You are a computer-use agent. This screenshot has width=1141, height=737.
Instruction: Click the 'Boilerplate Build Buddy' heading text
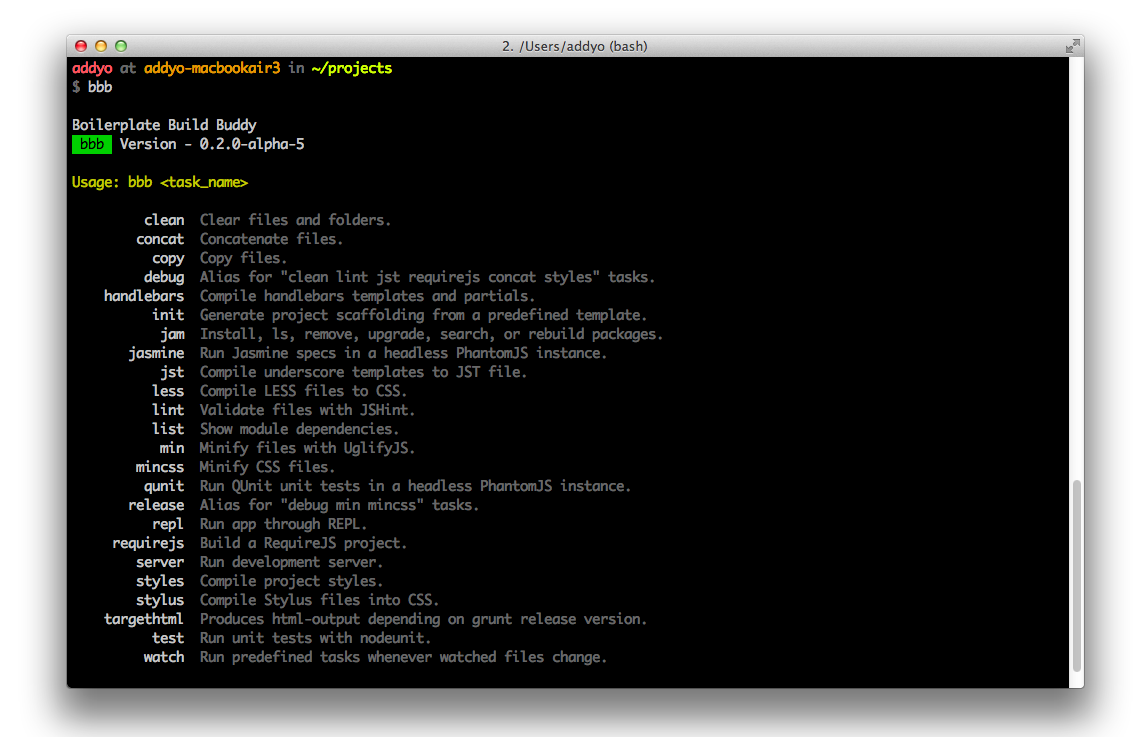click(164, 125)
